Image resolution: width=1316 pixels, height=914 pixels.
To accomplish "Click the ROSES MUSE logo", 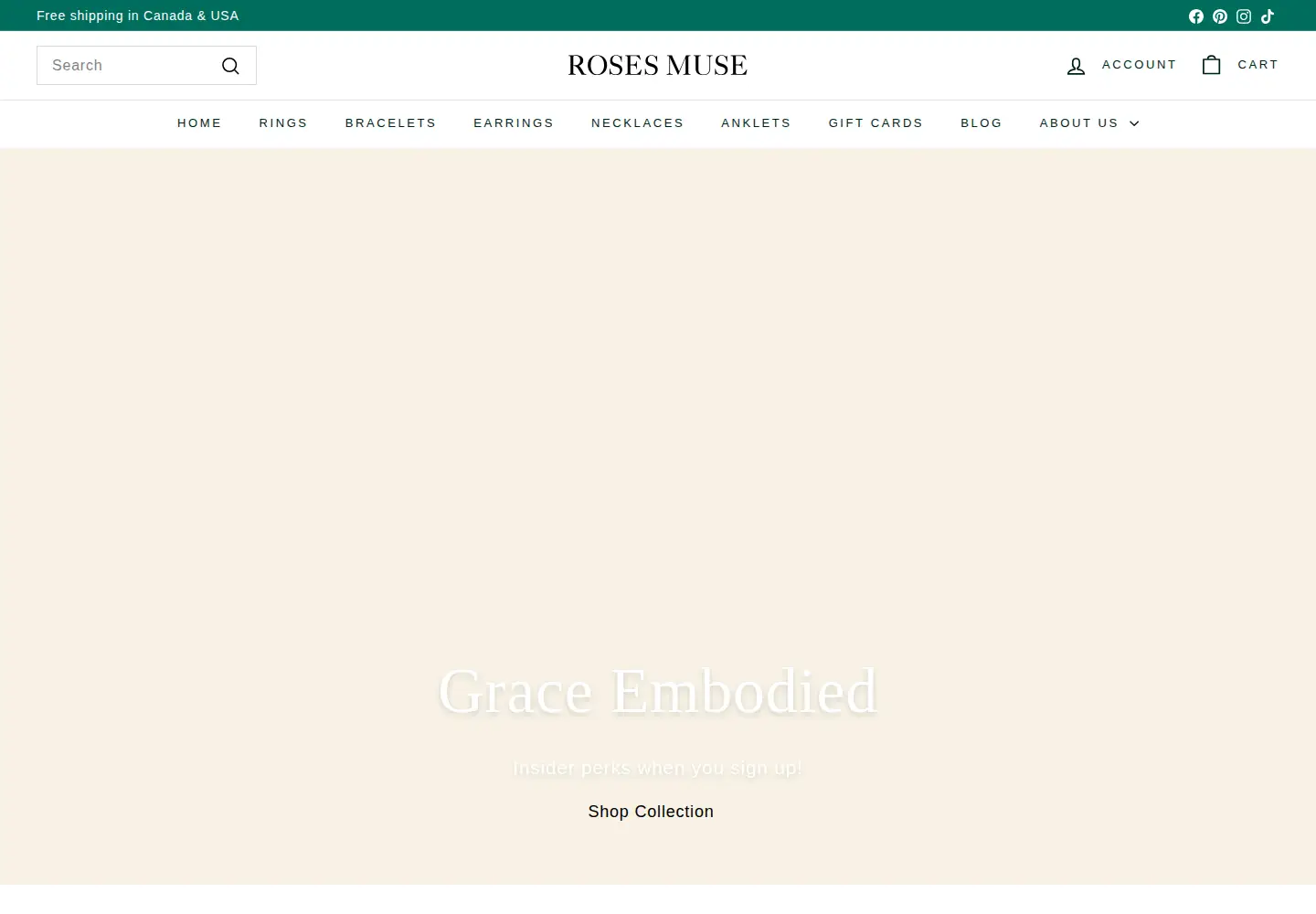I will tap(658, 66).
